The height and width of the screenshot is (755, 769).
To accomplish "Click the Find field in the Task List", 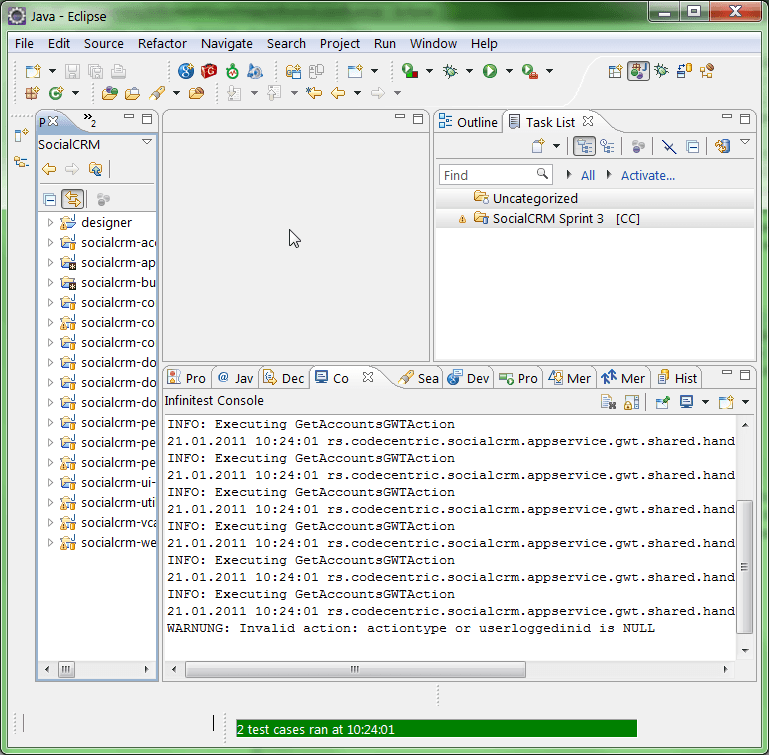I will tap(486, 175).
